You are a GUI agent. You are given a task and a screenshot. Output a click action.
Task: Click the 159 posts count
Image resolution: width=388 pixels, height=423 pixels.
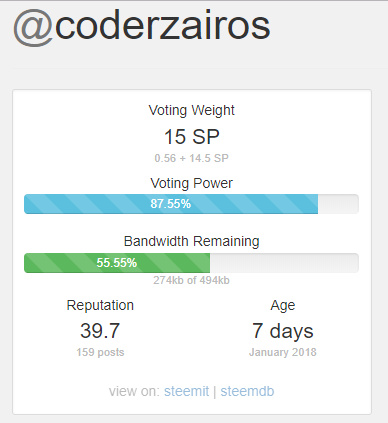coord(100,352)
